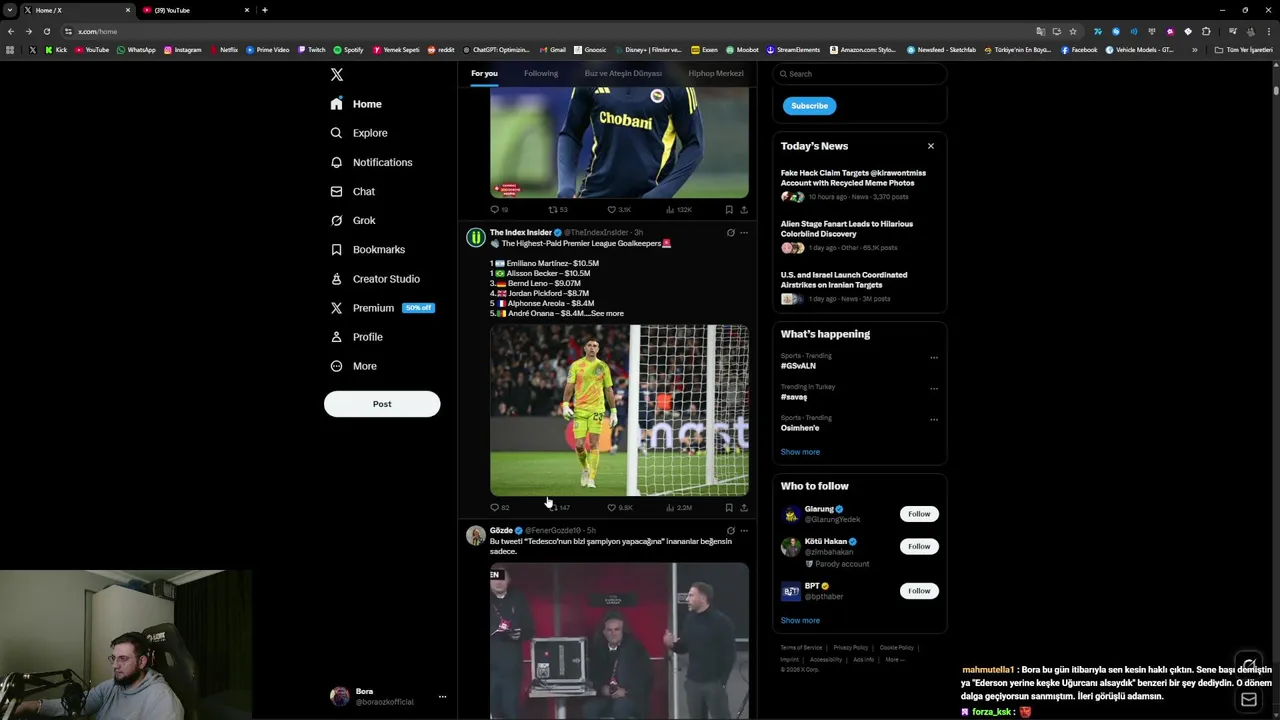Screen dimensions: 1280x720
Task: Open more options on Index Insider post
Action: [x=744, y=233]
